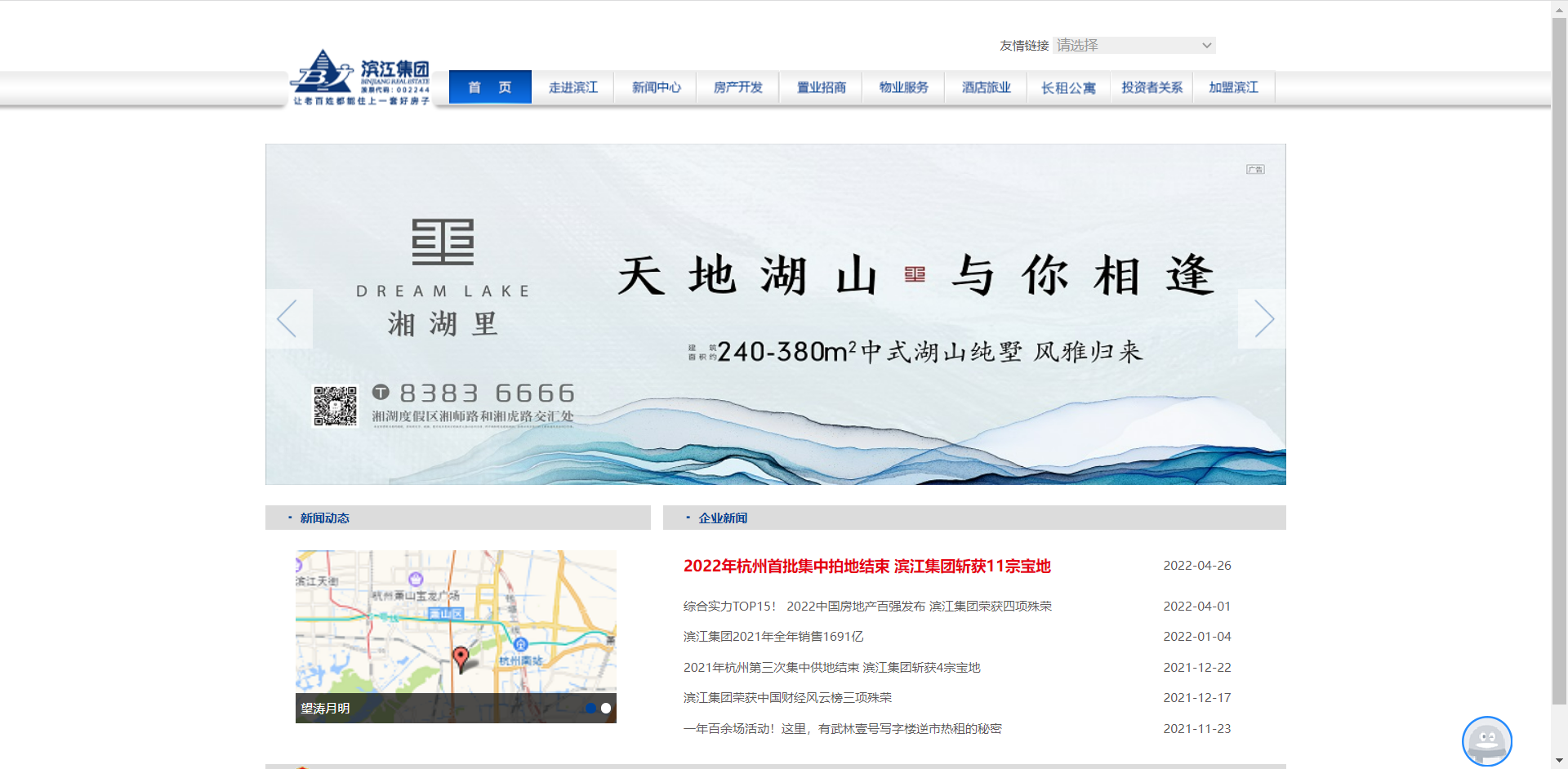Open the 首页 navigation tab
Screen dimensions: 1568x769
(x=490, y=87)
